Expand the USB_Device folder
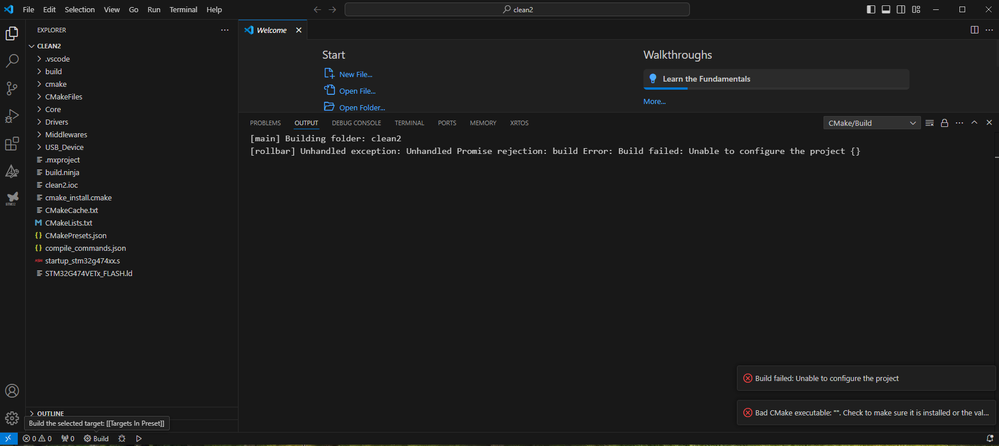999x446 pixels. (x=131, y=147)
